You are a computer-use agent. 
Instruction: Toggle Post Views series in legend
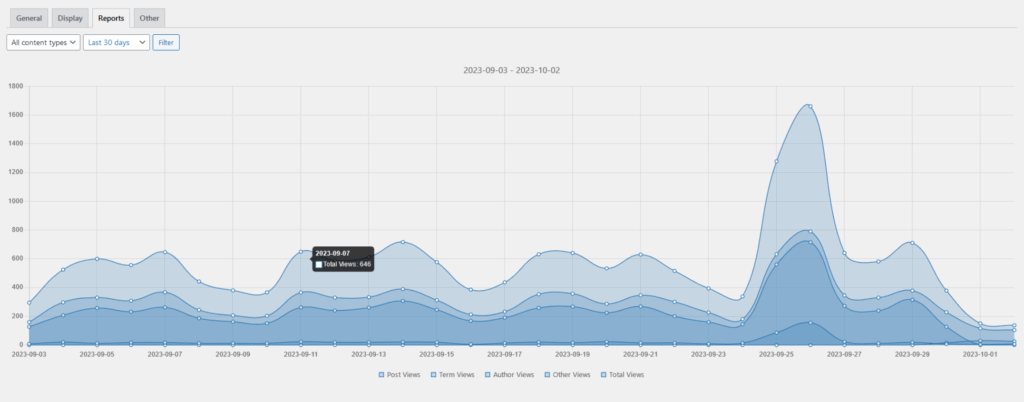point(400,375)
